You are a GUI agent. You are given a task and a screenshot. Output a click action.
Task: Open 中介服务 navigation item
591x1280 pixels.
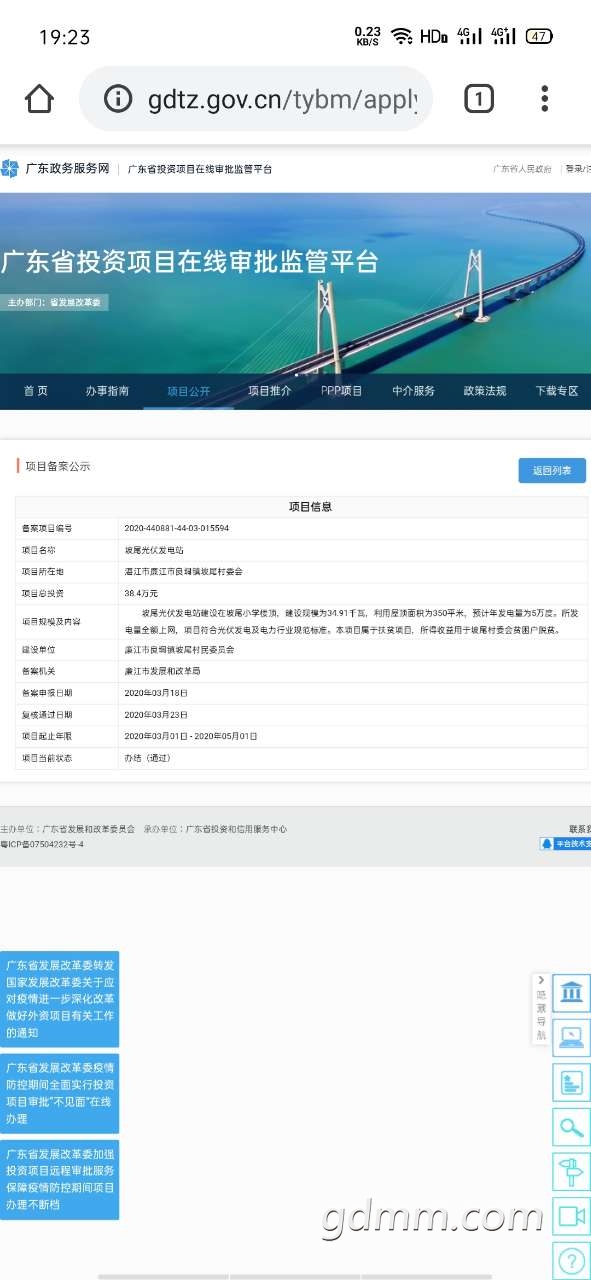[413, 391]
